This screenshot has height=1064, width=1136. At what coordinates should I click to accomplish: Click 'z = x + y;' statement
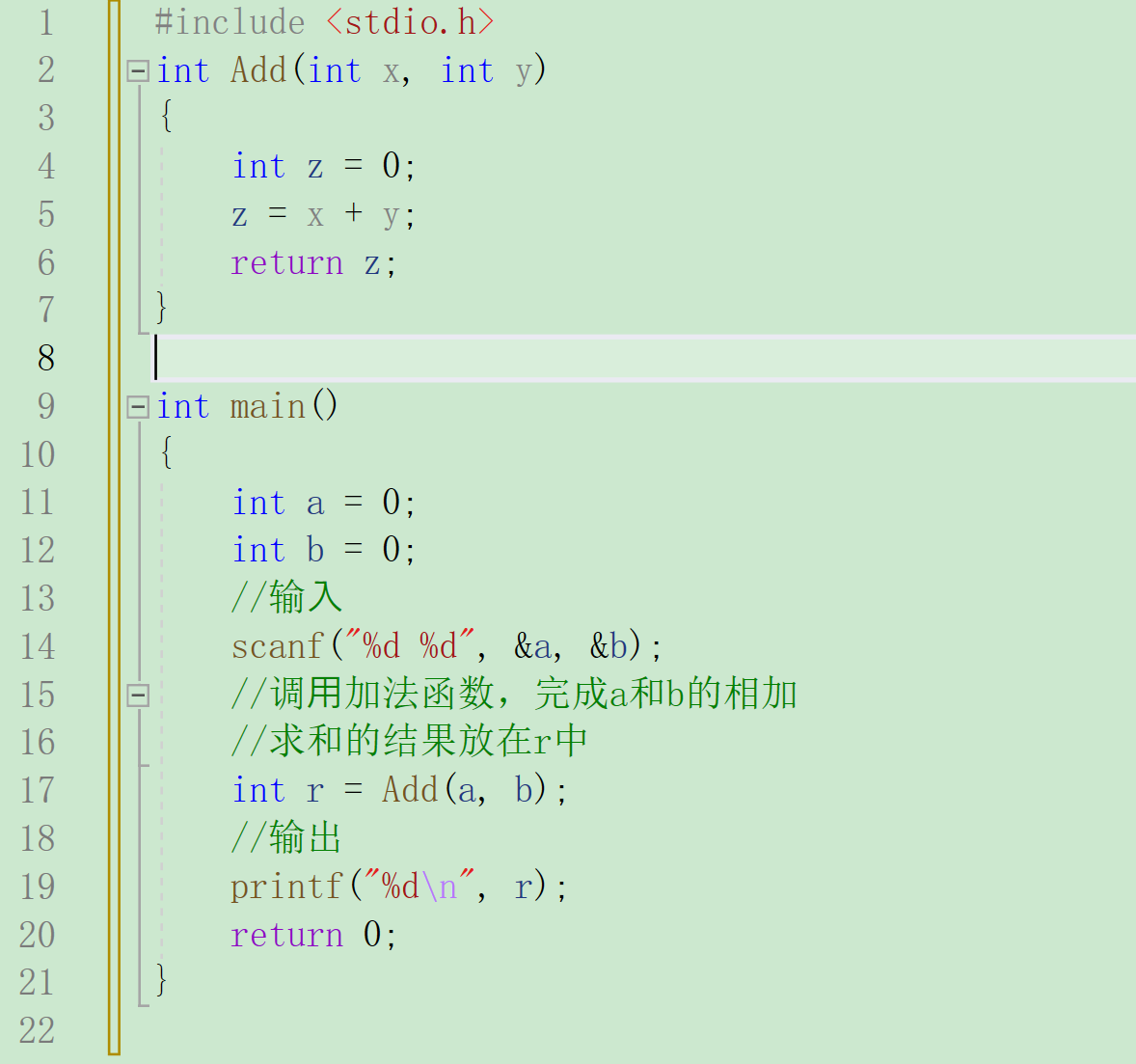[324, 214]
